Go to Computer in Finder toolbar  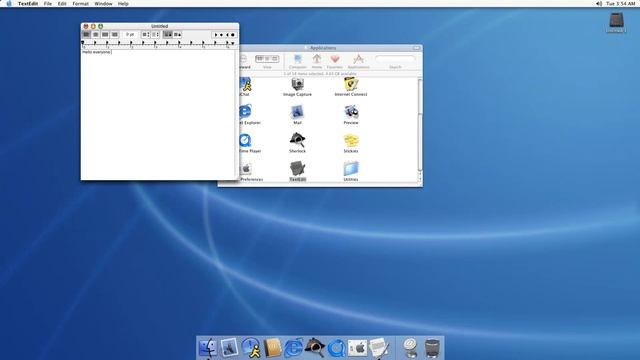[298, 62]
